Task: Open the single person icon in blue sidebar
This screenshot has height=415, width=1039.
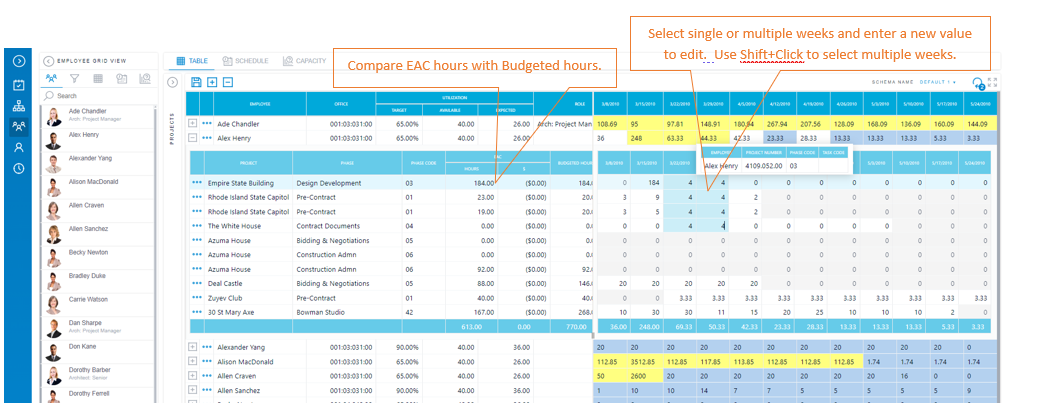Action: (x=19, y=147)
